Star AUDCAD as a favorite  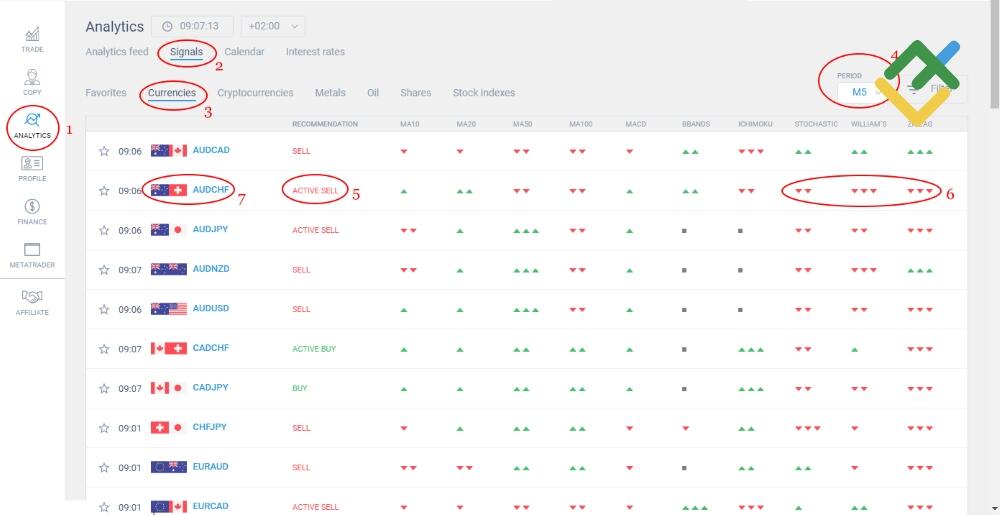pos(104,151)
